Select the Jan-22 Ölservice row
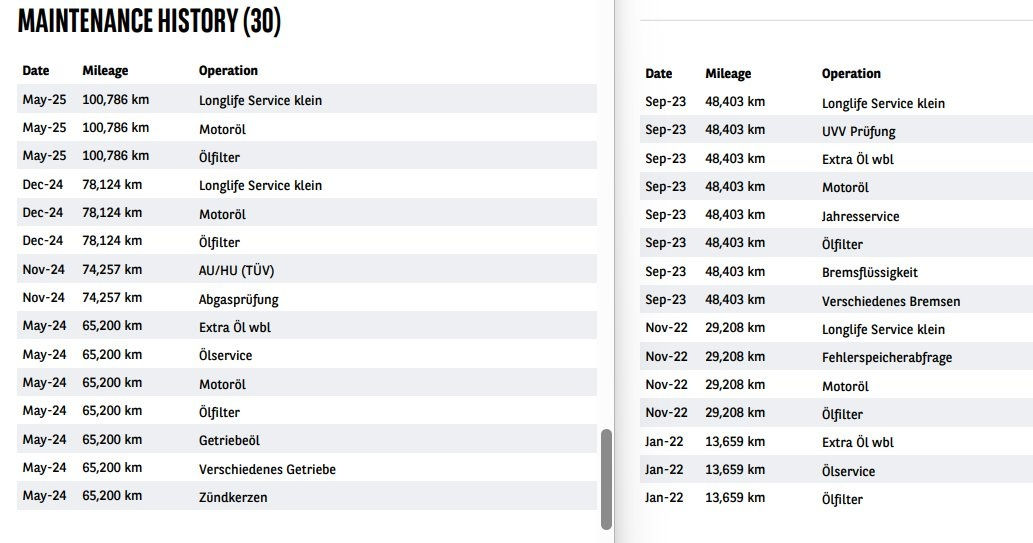This screenshot has height=543, width=1033. 836,470
